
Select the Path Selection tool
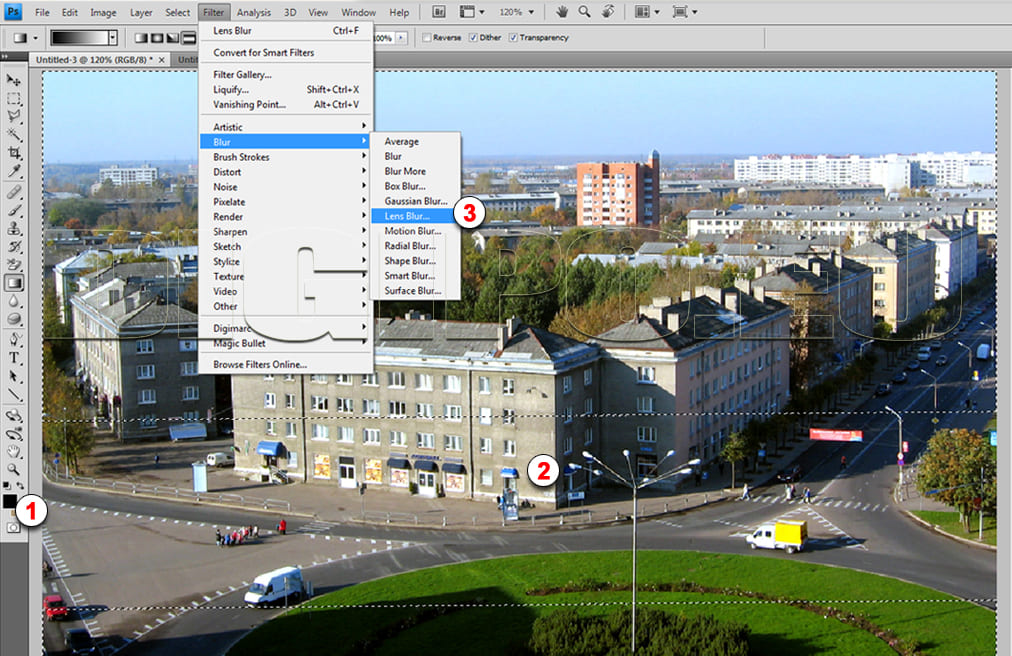14,376
